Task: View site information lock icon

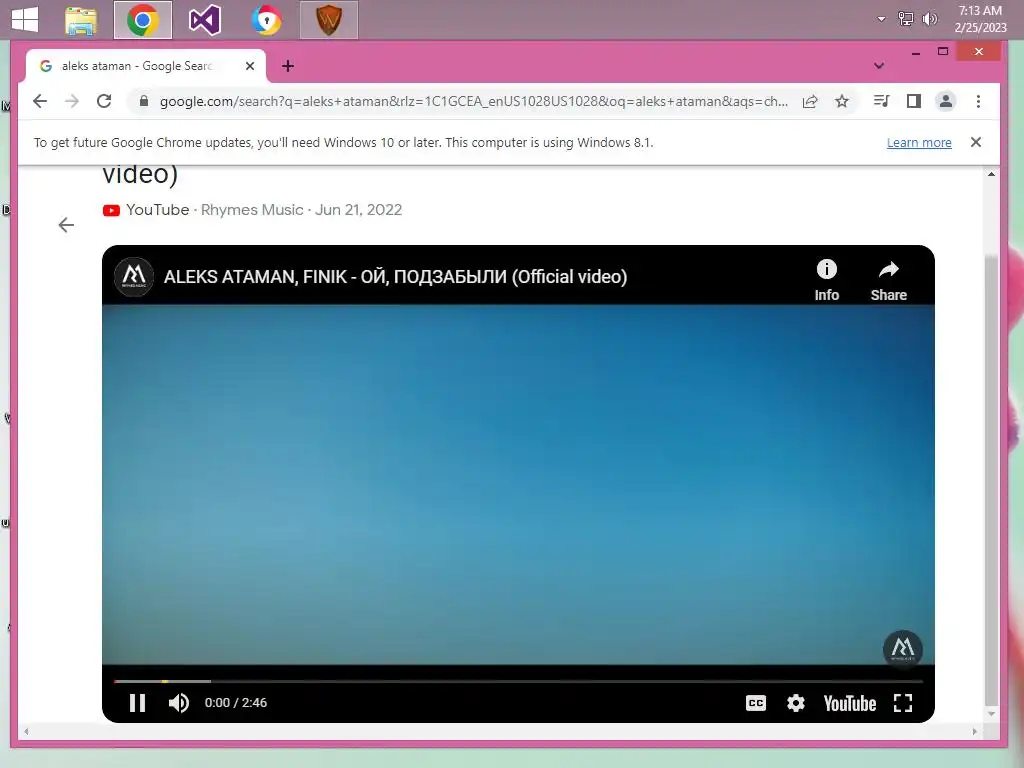Action: point(144,101)
